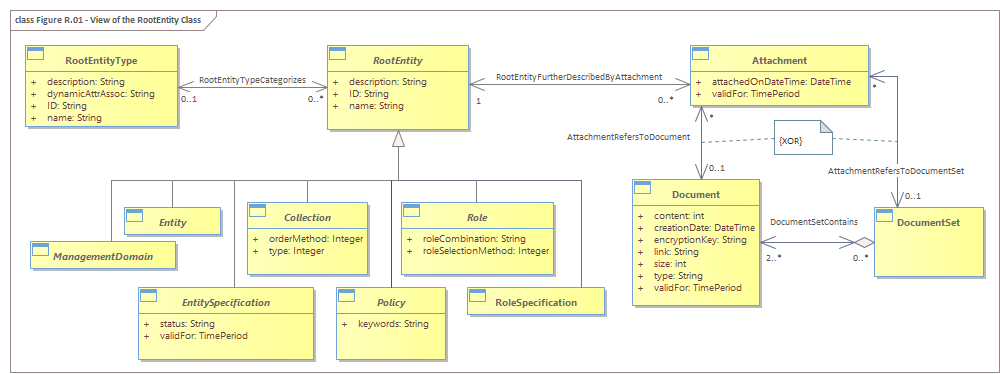Click the 2..* multiplicity near Document
This screenshot has width=1000, height=374.
(x=774, y=258)
